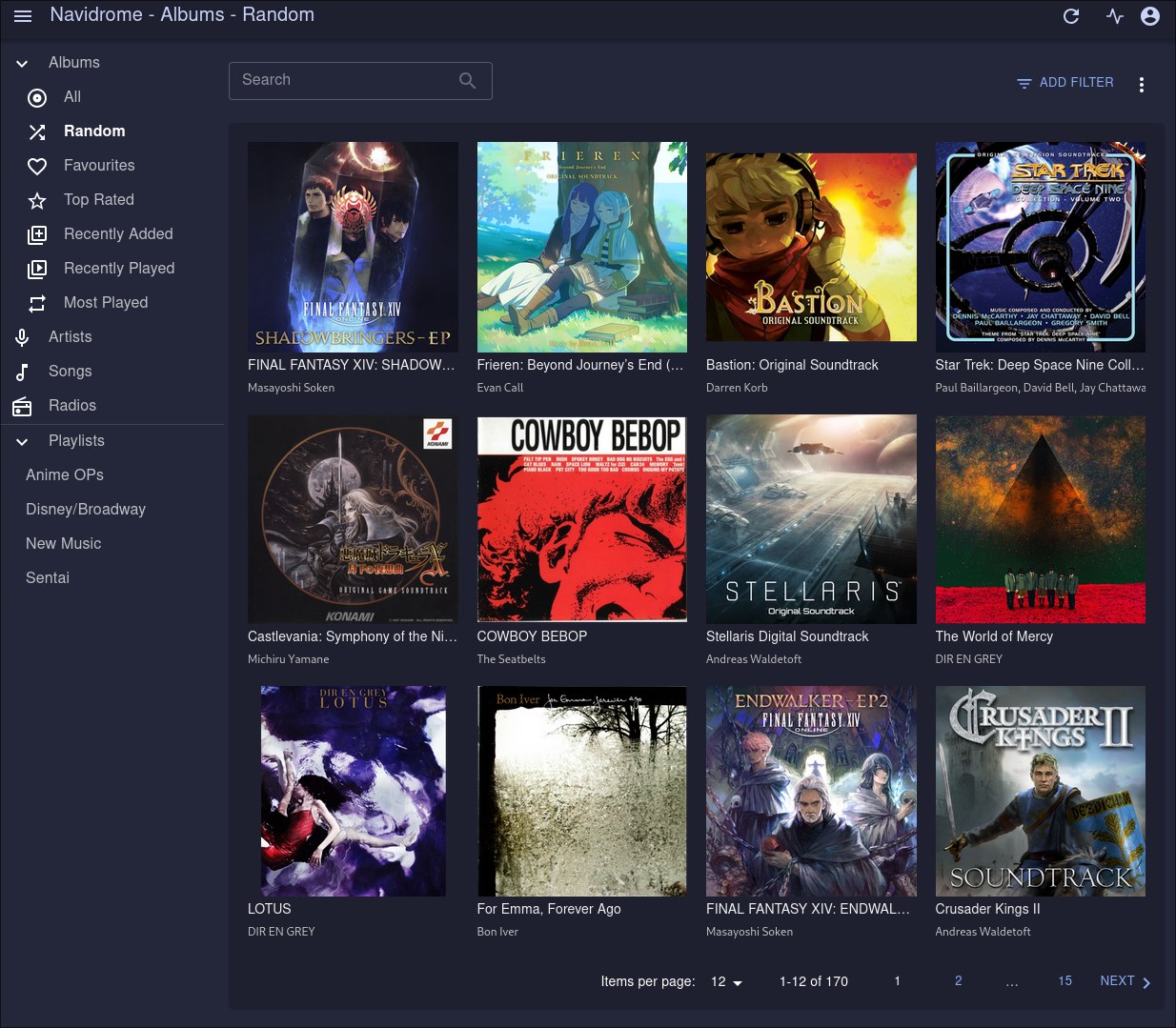Viewport: 1176px width, 1028px height.
Task: Click the NEXT page button
Action: point(1125,981)
